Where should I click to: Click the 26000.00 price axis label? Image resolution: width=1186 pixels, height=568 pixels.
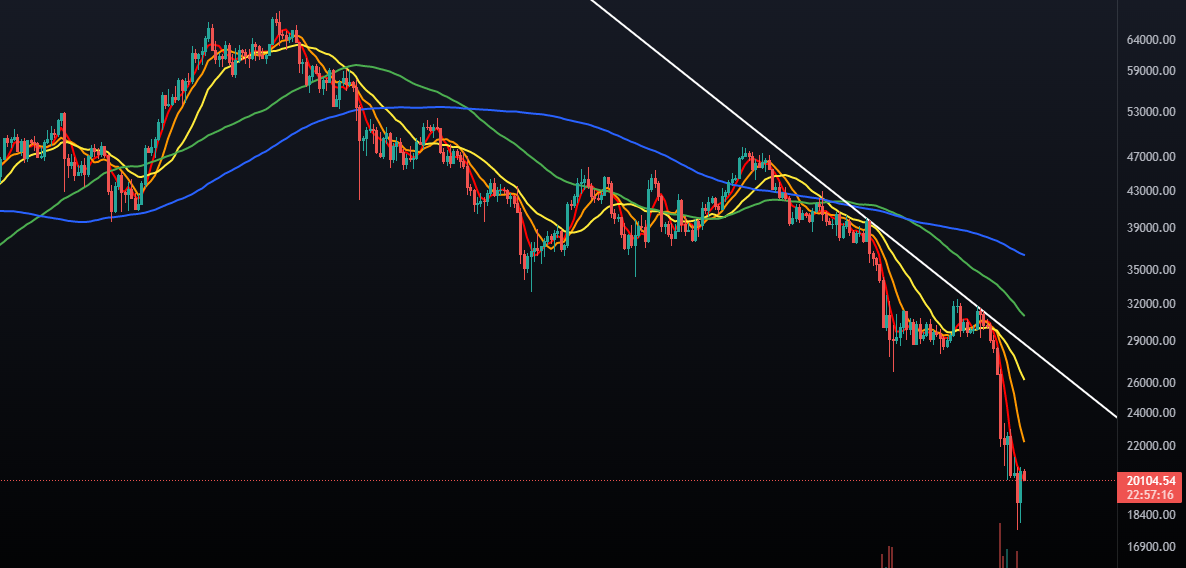(x=1149, y=383)
